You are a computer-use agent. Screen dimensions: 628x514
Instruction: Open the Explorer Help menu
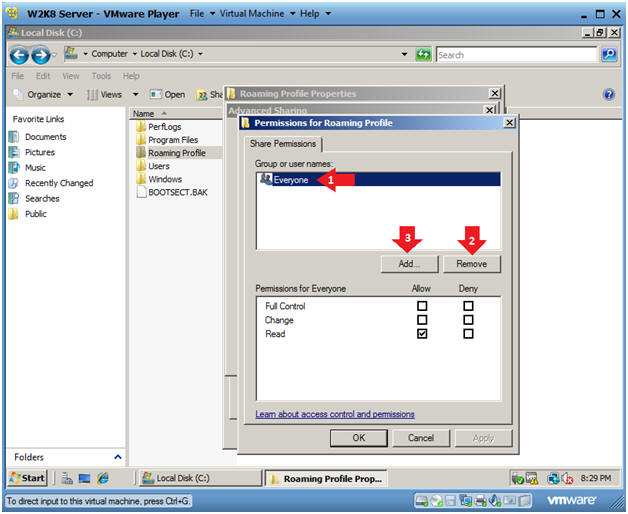click(x=131, y=76)
